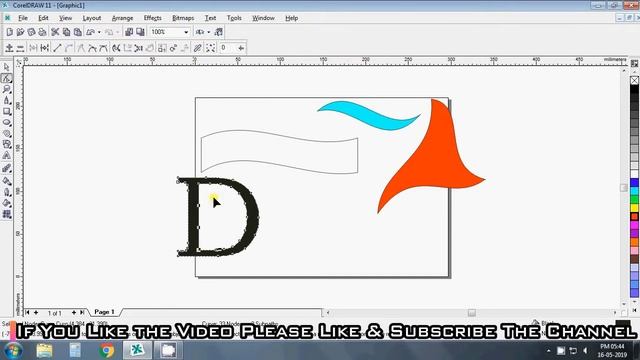This screenshot has height=360, width=640.
Task: Open the Arrange menu
Action: 122,18
